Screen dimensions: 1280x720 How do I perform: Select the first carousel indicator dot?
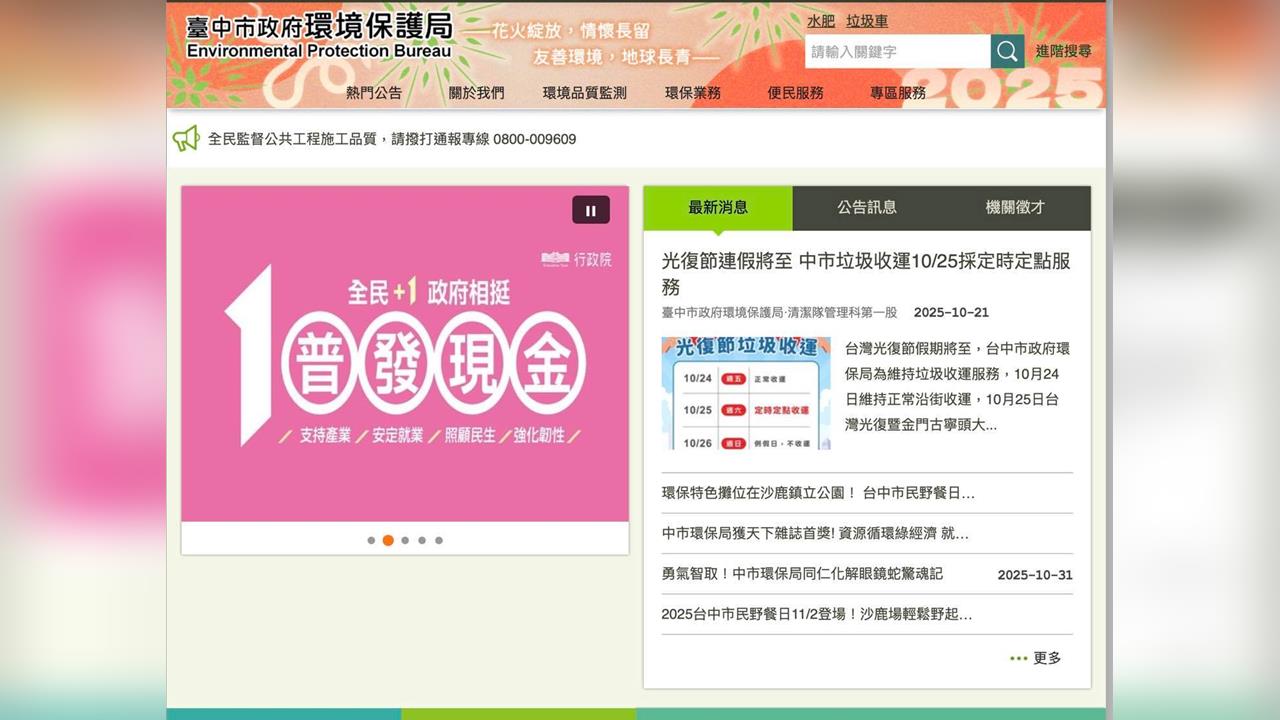click(x=370, y=540)
